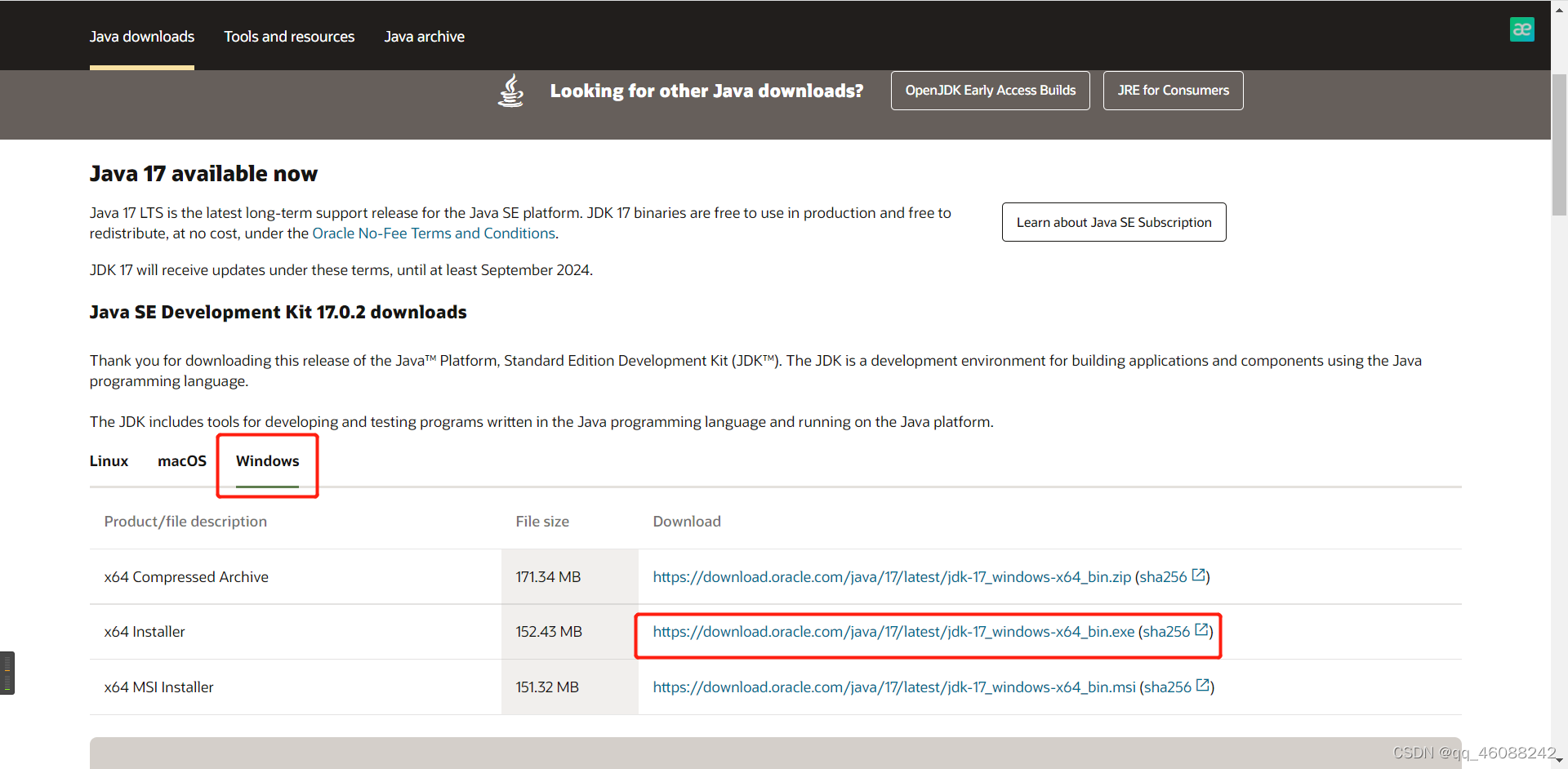Switch to the Windows tab
This screenshot has width=1568, height=769.
coord(268,461)
